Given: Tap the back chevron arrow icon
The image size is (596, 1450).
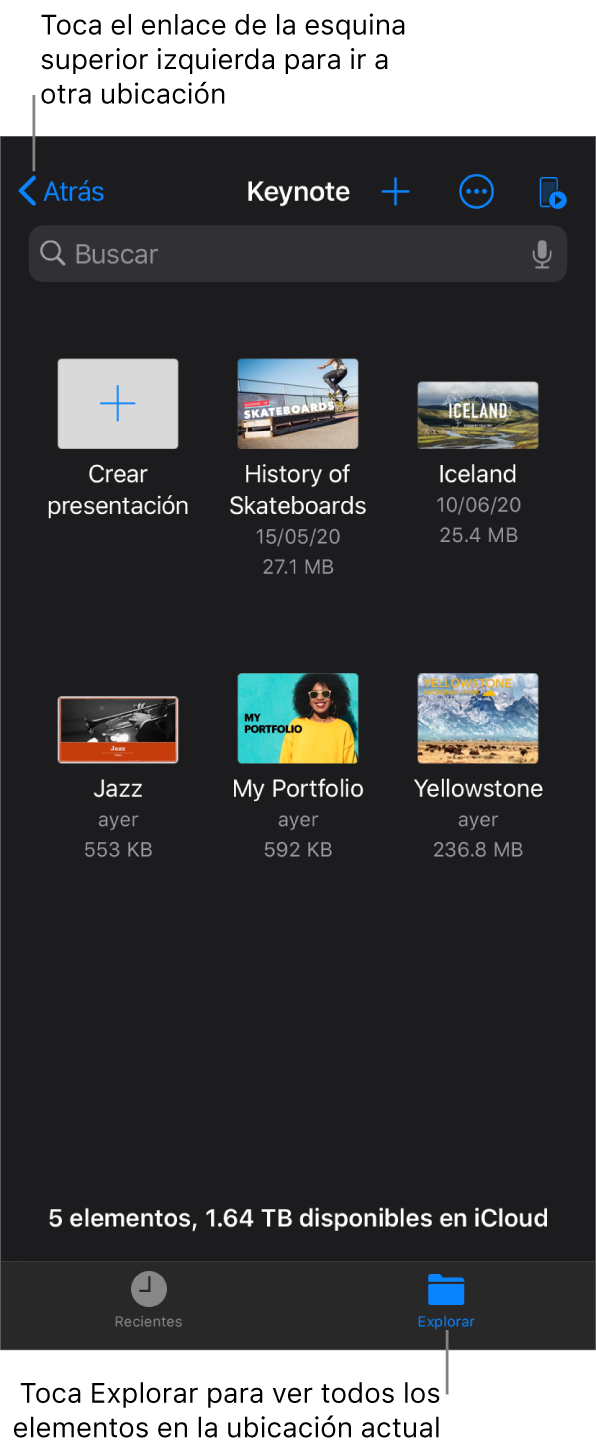Looking at the screenshot, I should pos(27,191).
